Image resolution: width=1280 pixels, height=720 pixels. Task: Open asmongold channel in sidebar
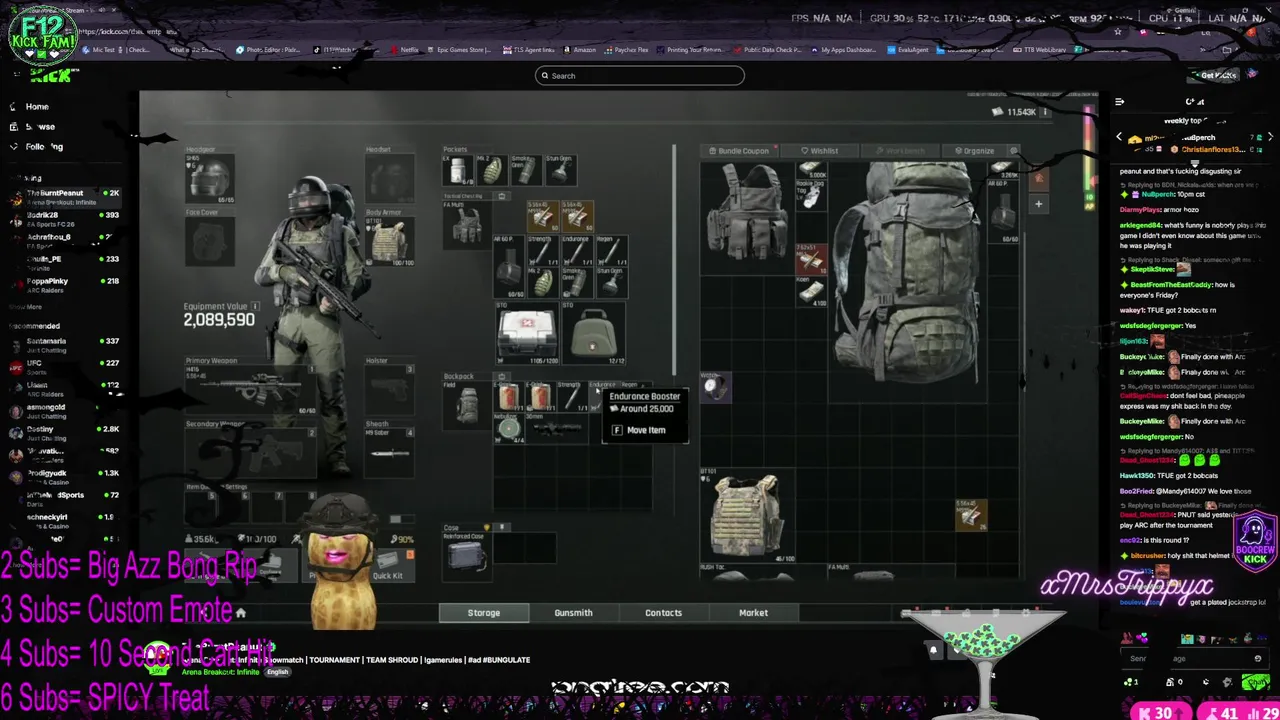(x=64, y=411)
